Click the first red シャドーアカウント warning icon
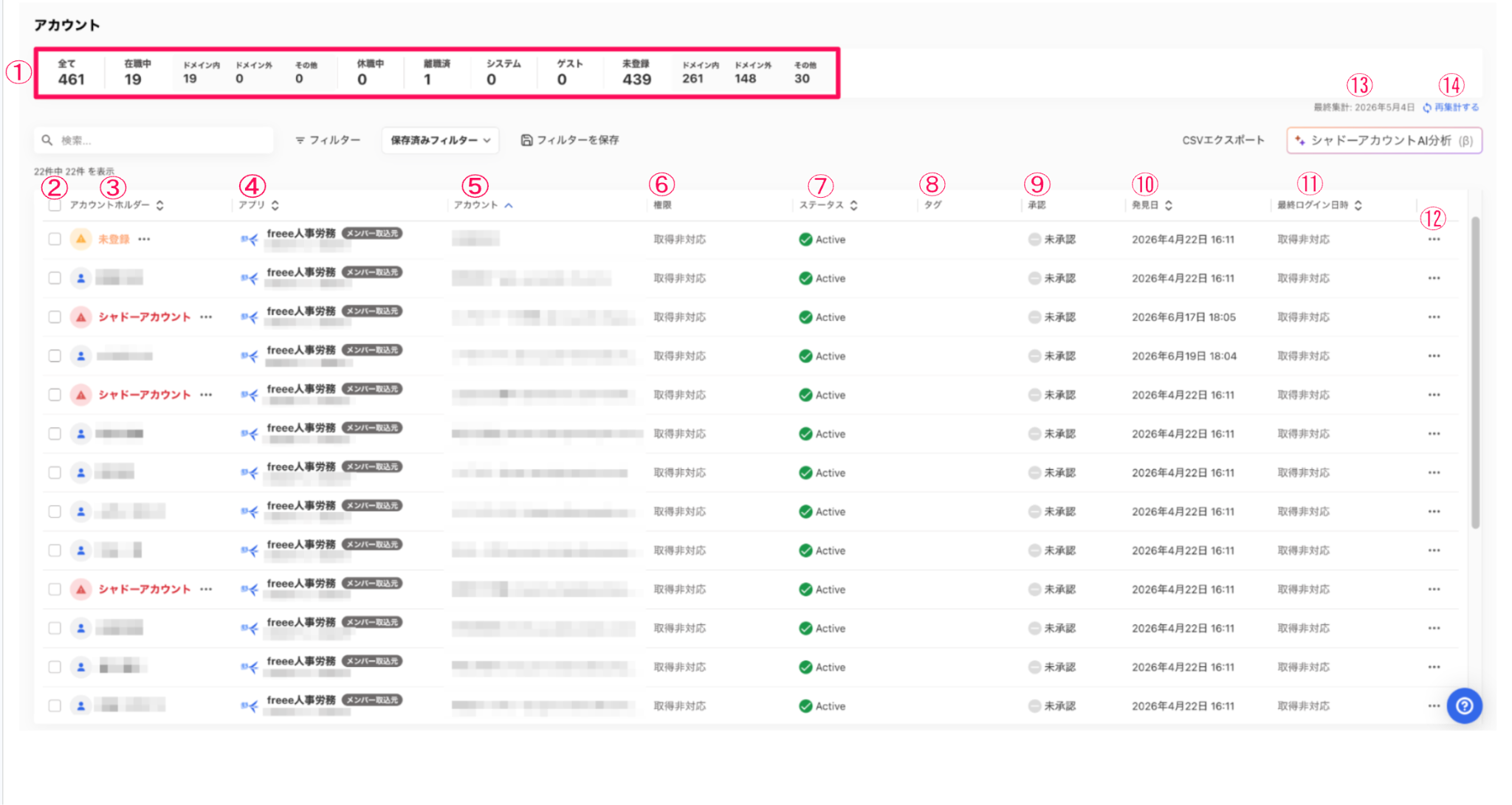Image resolution: width=1512 pixels, height=805 pixels. tap(81, 317)
